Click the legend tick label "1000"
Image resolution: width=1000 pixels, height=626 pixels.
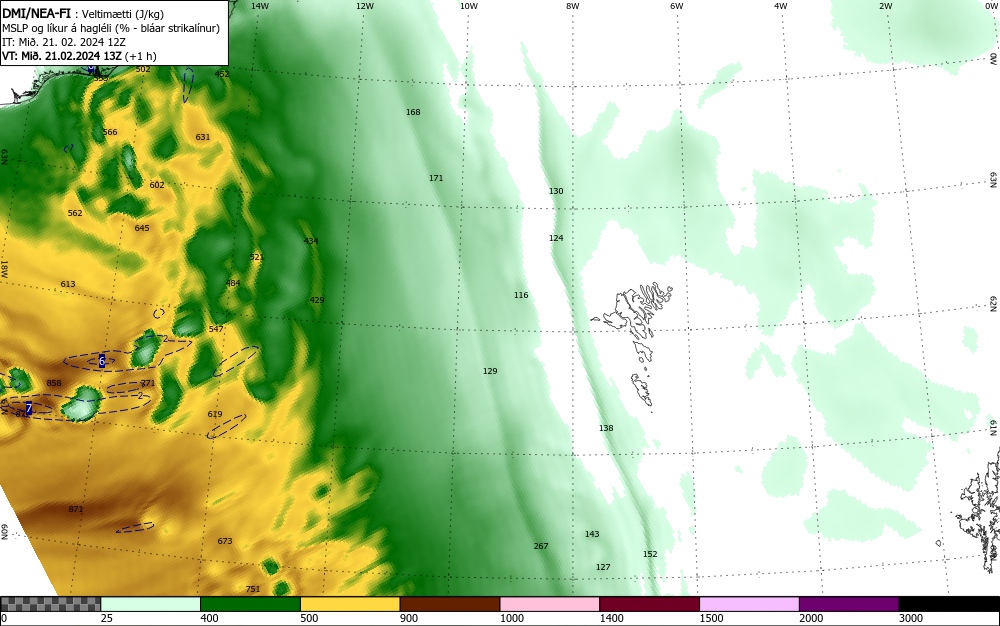(511, 618)
